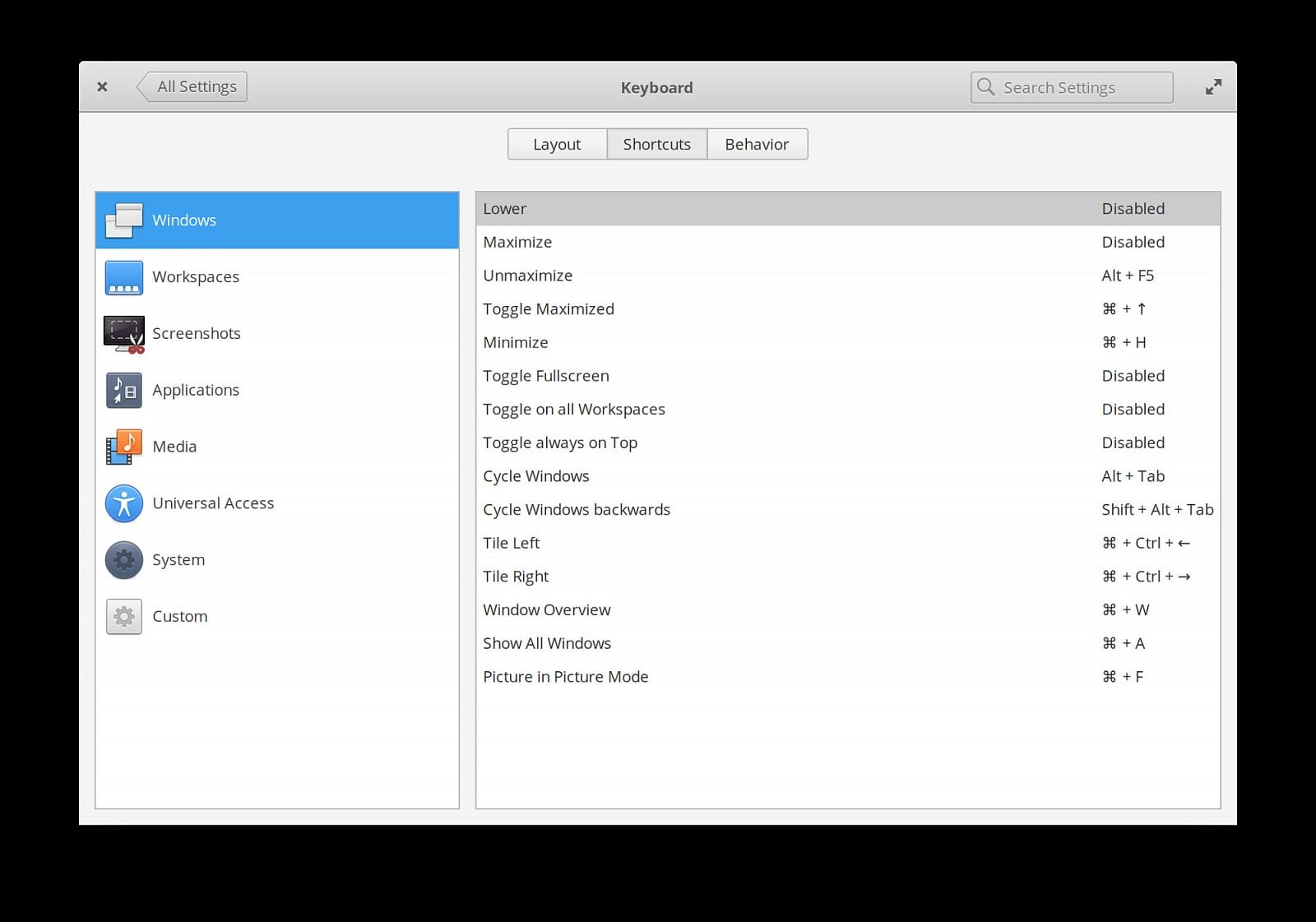Select the Shortcuts tab
Image resolution: width=1316 pixels, height=922 pixels.
pyautogui.click(x=656, y=144)
